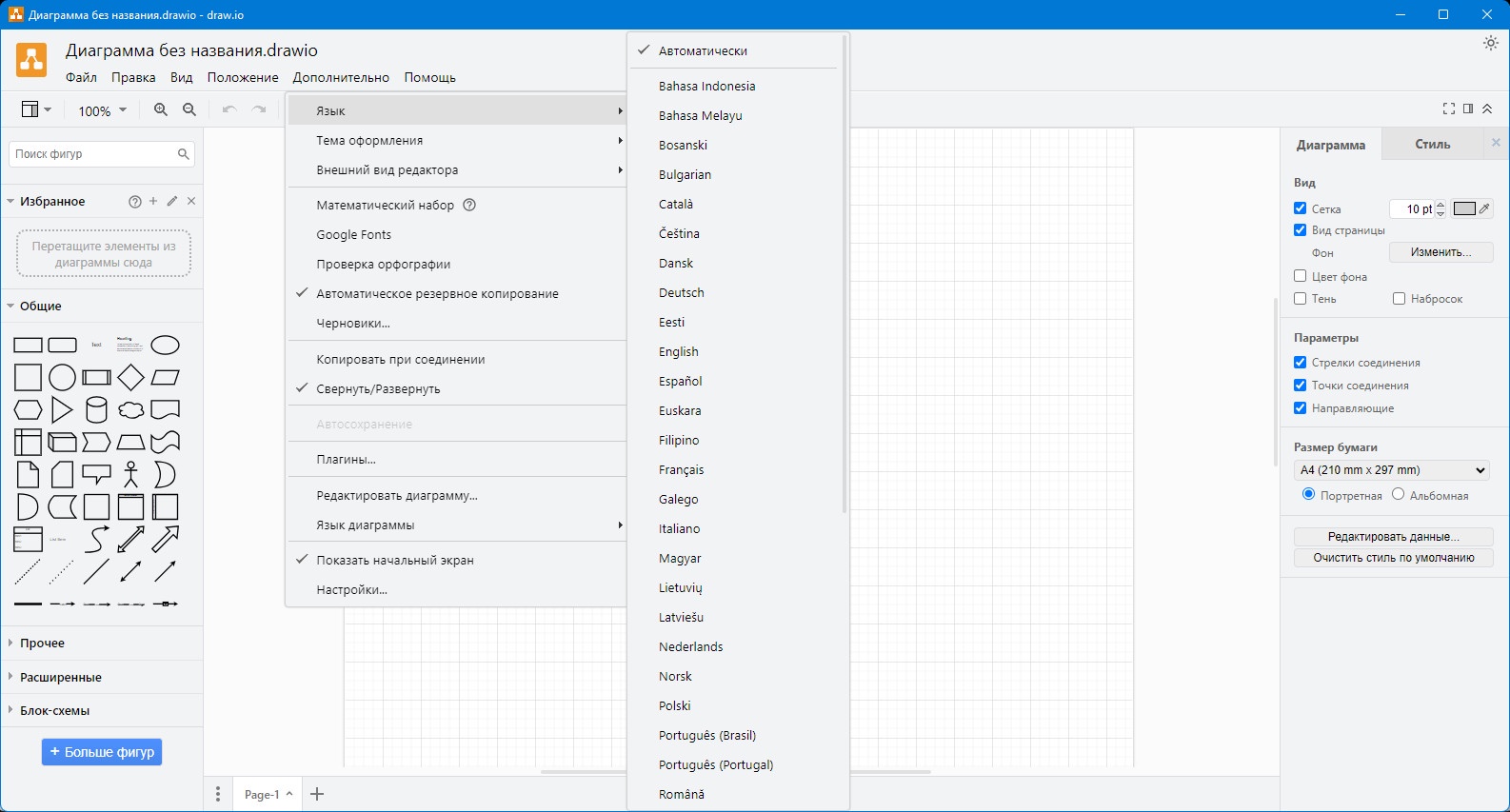
Task: Select Портретная orientation radio button
Action: pos(1308,494)
